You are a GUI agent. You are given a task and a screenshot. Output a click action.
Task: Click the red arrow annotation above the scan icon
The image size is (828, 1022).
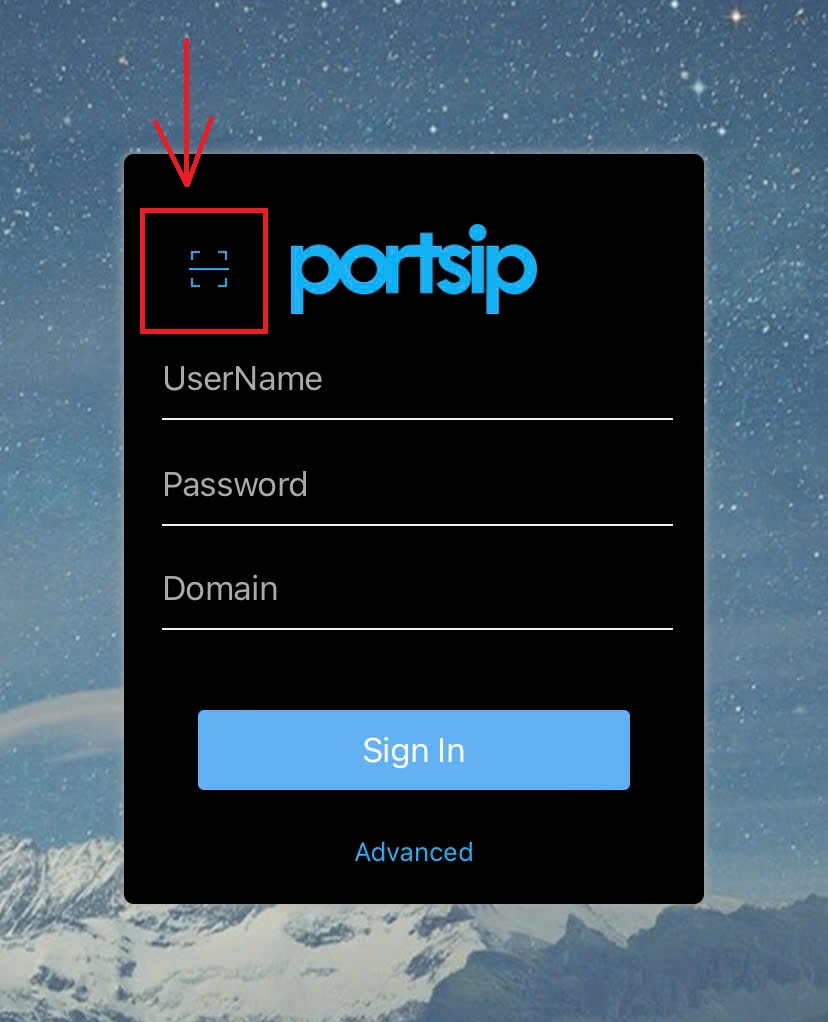click(185, 112)
